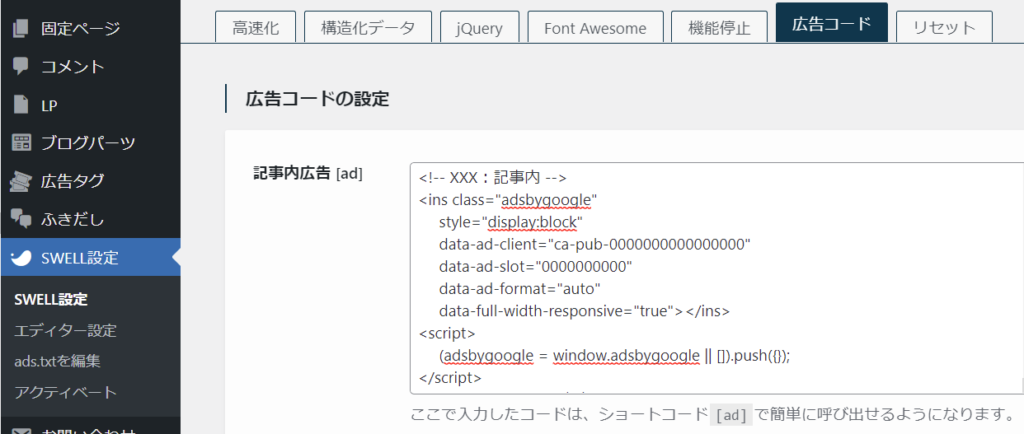The height and width of the screenshot is (434, 1024).
Task: Open ブログパーツ menu item
Action: click(x=90, y=142)
